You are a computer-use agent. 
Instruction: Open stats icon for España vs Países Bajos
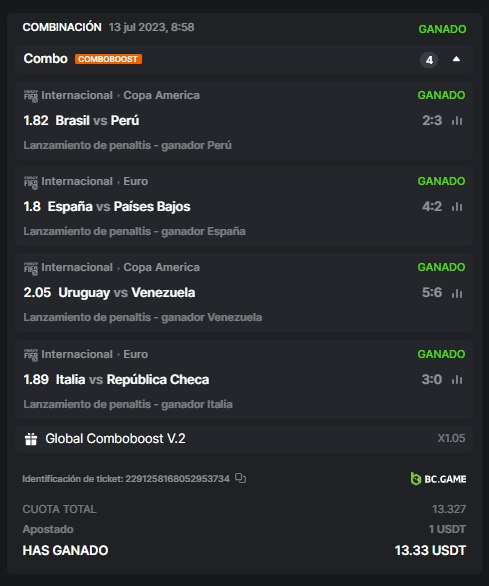coord(457,207)
